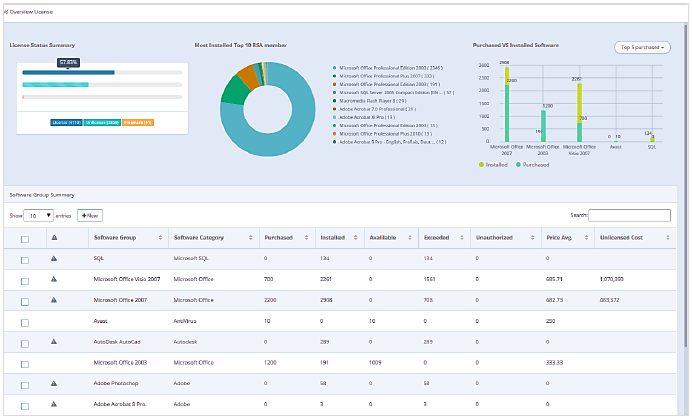This screenshot has height=420, width=692.
Task: Click warning icon beside Adobe Acrobat 8 Pro
Action: coord(54,404)
